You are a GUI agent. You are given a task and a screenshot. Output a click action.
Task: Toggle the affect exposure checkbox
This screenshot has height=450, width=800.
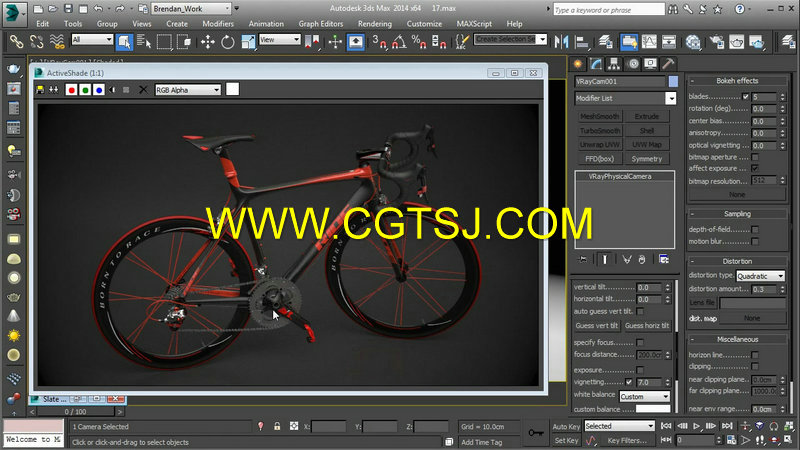pyautogui.click(x=755, y=168)
